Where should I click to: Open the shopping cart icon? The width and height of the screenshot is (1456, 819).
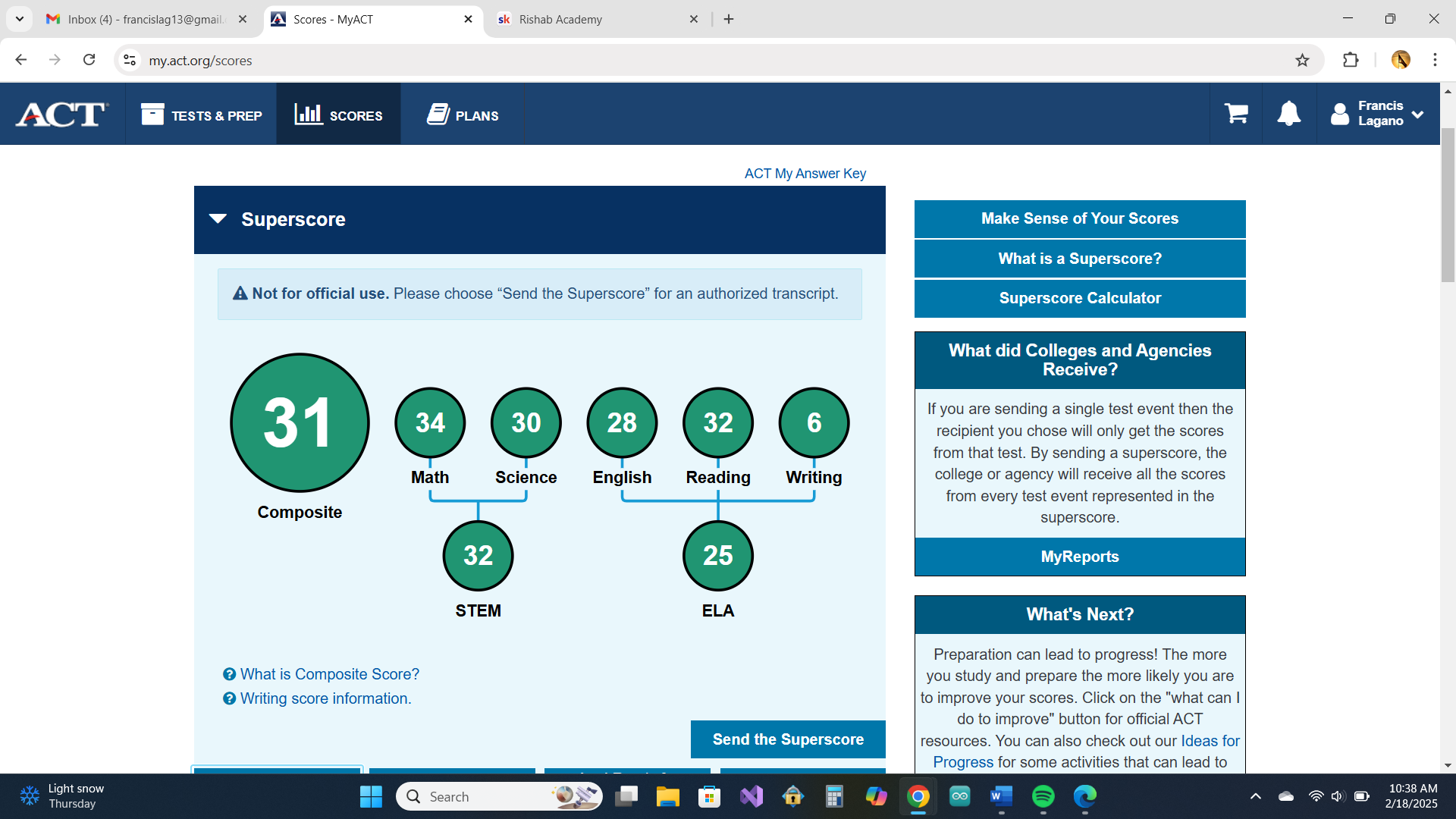[x=1236, y=114]
